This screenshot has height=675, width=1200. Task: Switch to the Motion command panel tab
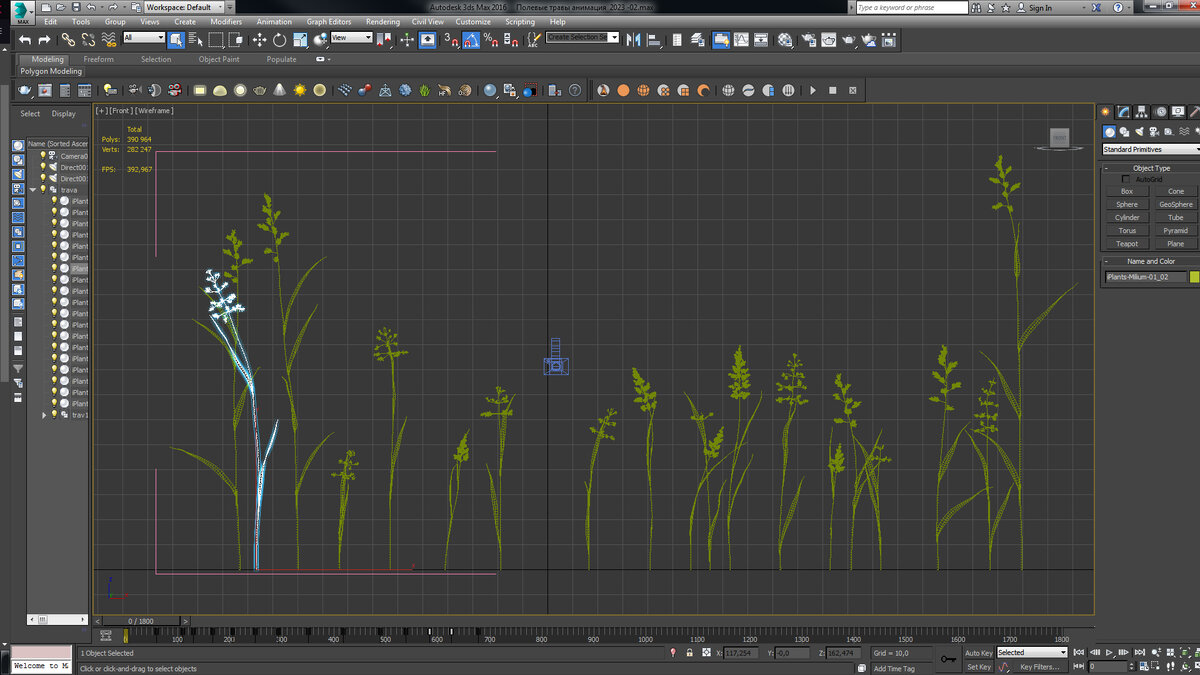(1160, 112)
